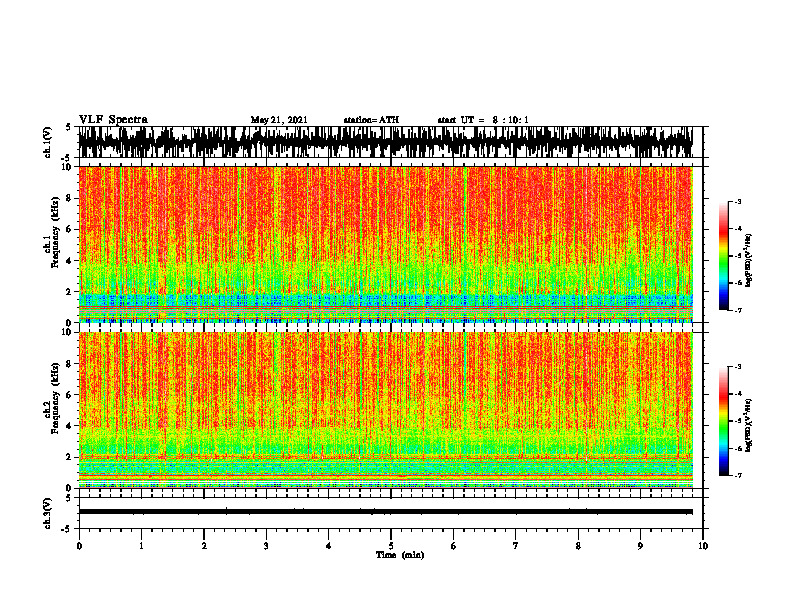Screen dimensions: 792x612
Task: Click time axis tick label "5"
Action: point(391,546)
